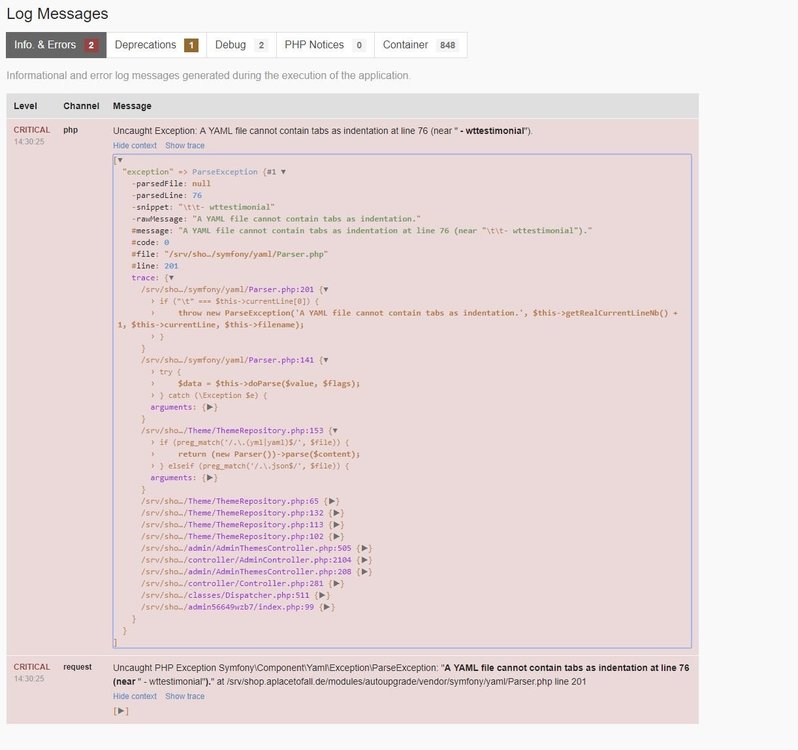This screenshot has width=798, height=750.
Task: Click the rawMessage string value
Action: click(x=306, y=219)
